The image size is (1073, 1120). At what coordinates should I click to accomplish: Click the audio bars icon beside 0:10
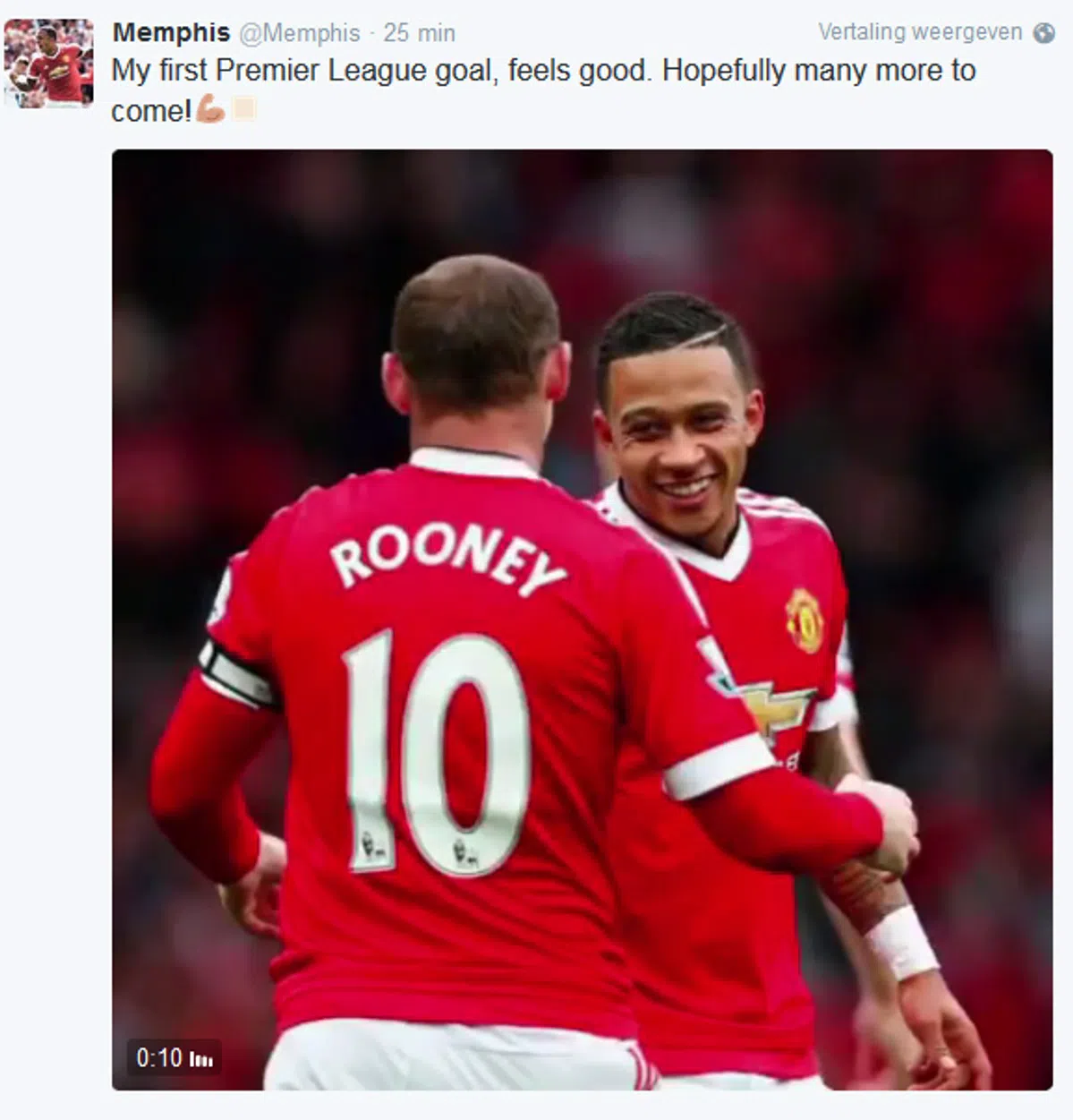201,1060
